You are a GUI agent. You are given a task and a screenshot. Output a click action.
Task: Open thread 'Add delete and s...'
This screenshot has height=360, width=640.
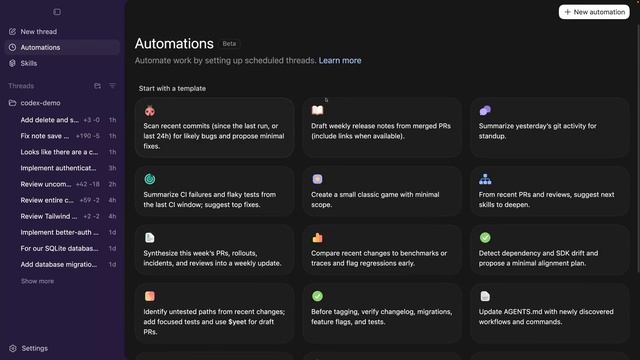click(x=62, y=120)
